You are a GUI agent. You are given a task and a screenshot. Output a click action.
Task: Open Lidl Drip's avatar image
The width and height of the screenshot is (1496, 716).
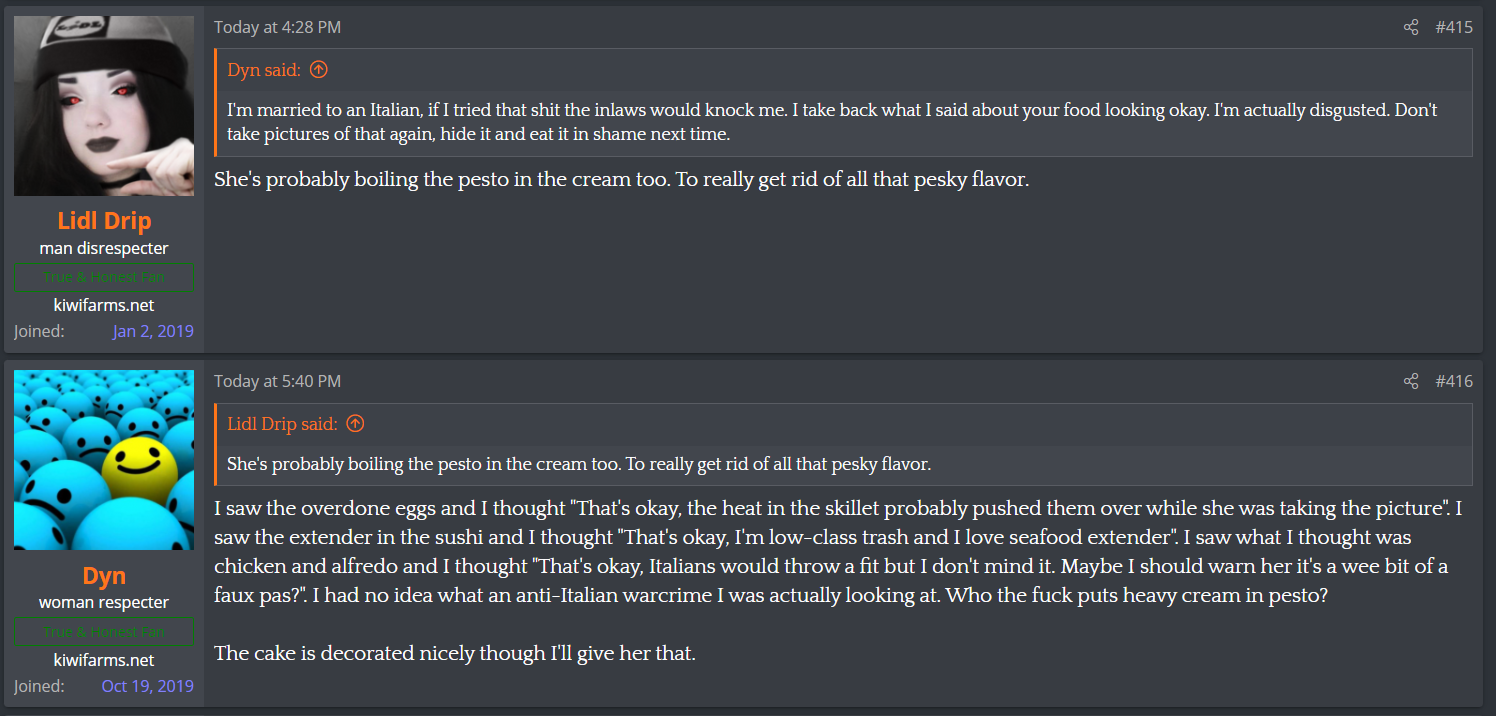tap(104, 106)
